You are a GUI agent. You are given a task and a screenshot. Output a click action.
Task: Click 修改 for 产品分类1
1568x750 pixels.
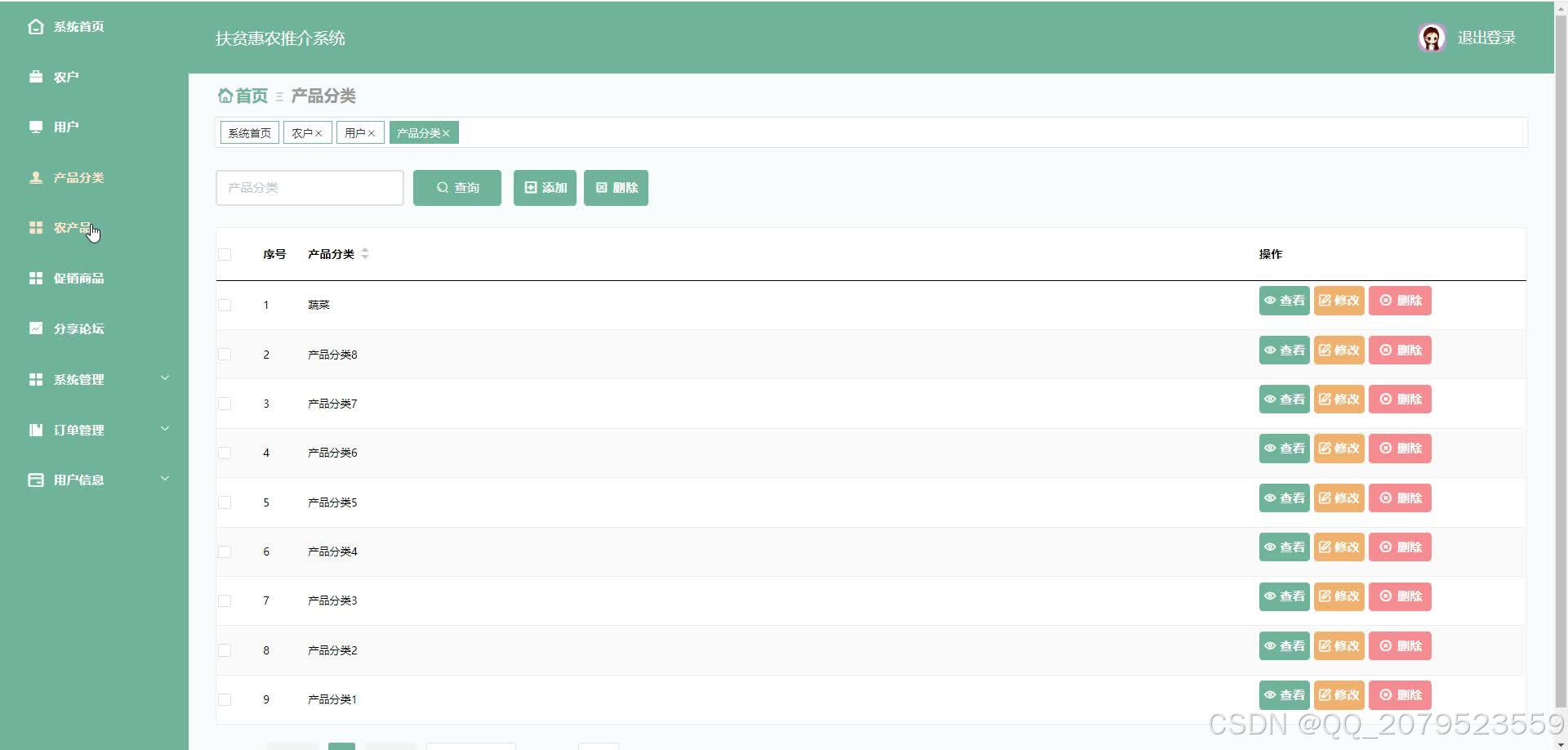[1339, 695]
